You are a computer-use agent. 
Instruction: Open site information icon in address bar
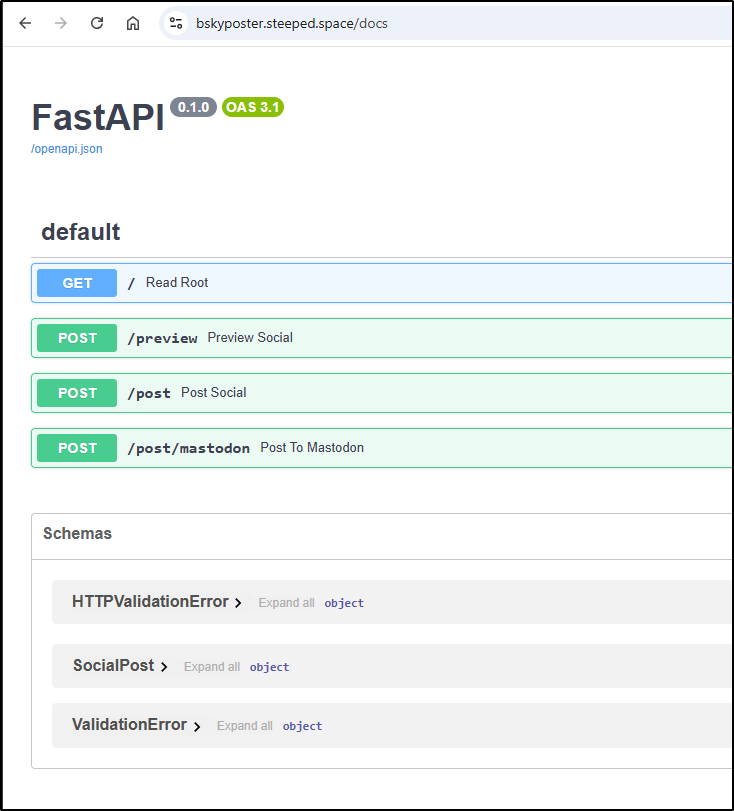176,23
